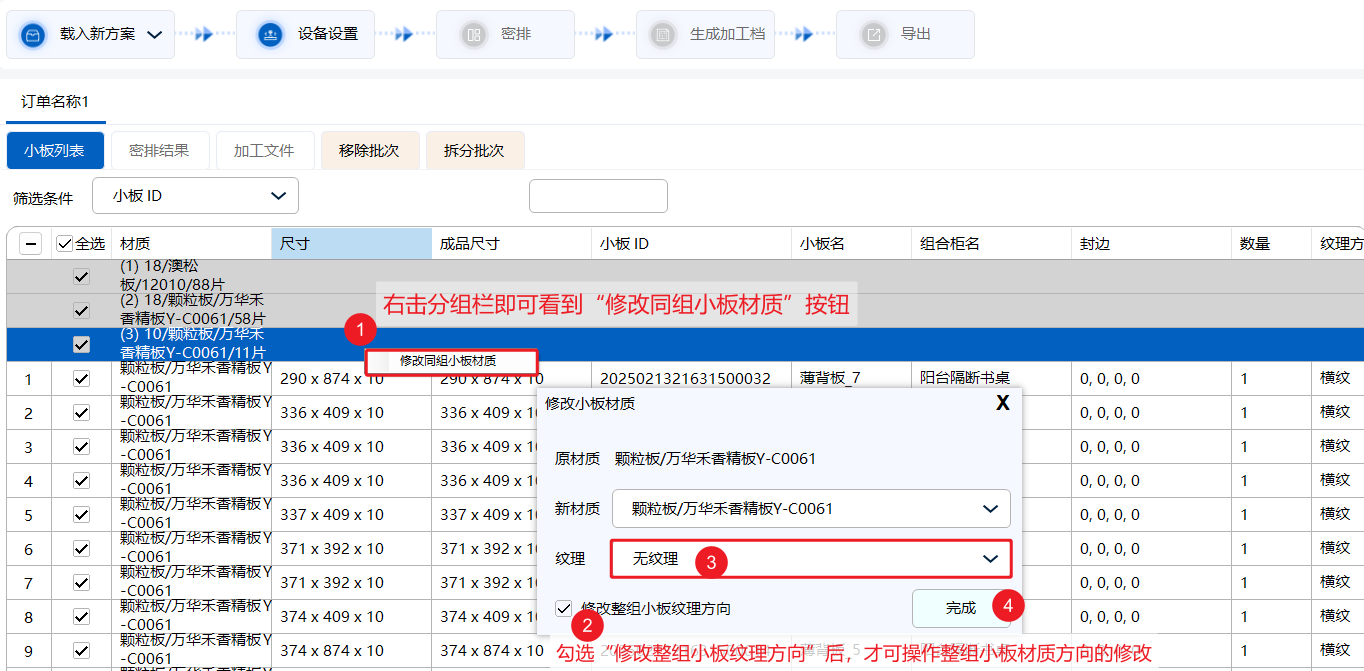Click the 密排 step icon
Viewport: 1364px width, 671px height.
[x=473, y=35]
